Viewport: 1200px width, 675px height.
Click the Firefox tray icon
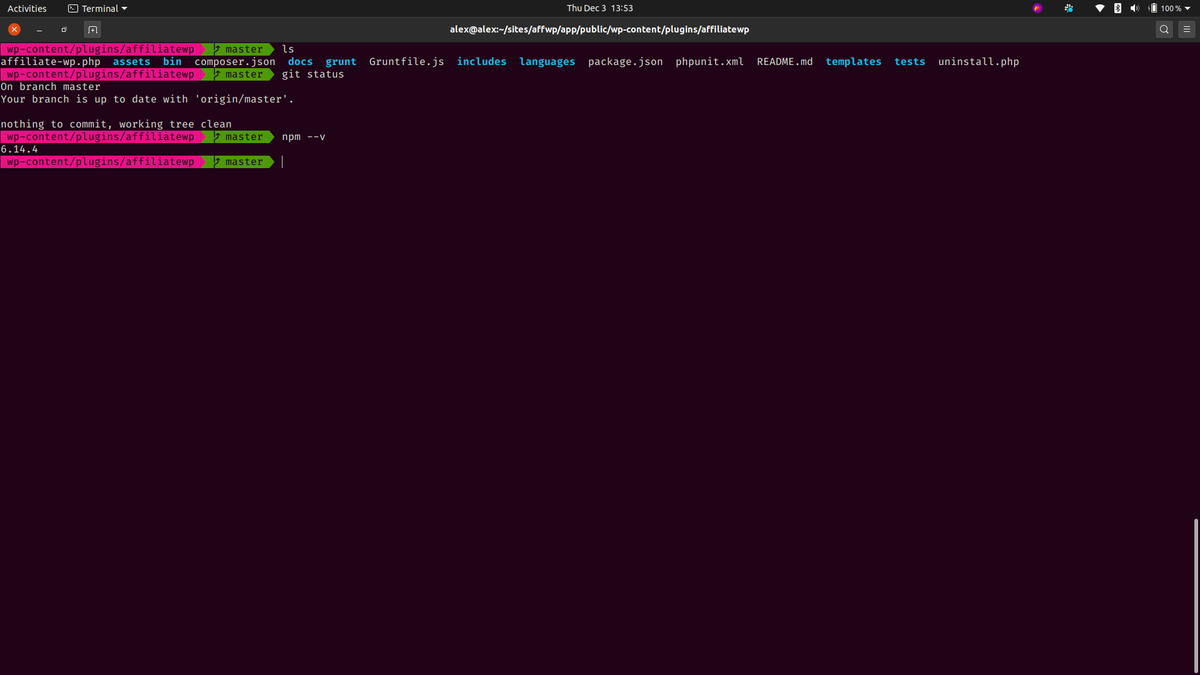pyautogui.click(x=1037, y=8)
